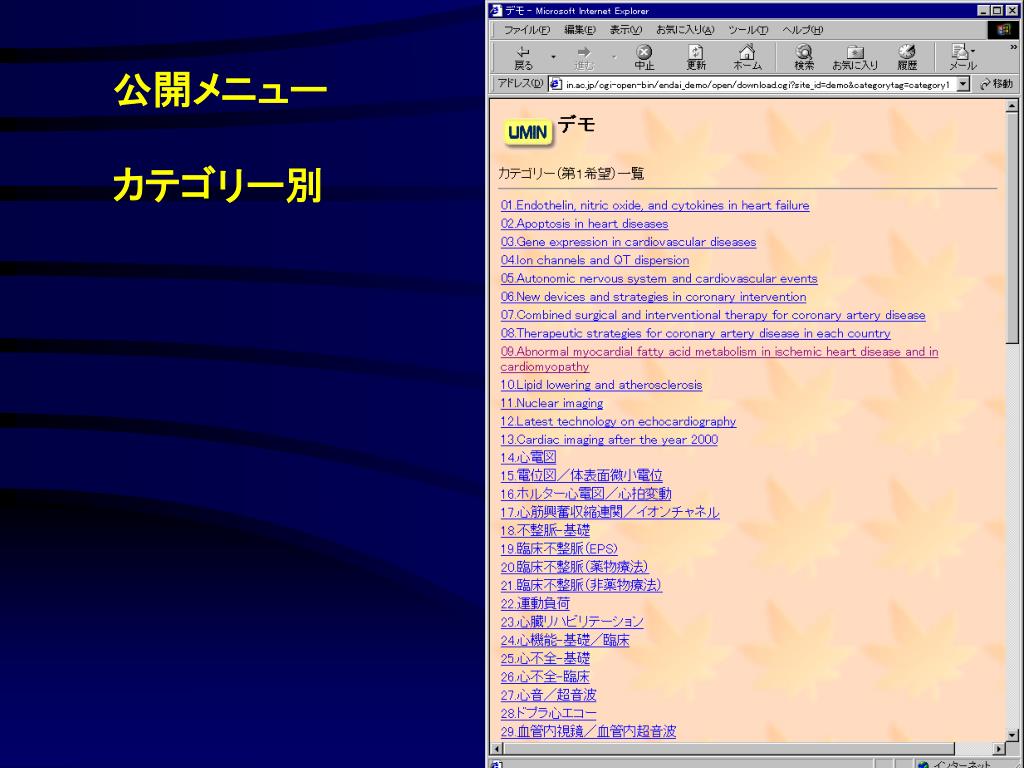1024x768 pixels.
Task: Open History (履歴) toolbar icon
Action: coord(906,57)
